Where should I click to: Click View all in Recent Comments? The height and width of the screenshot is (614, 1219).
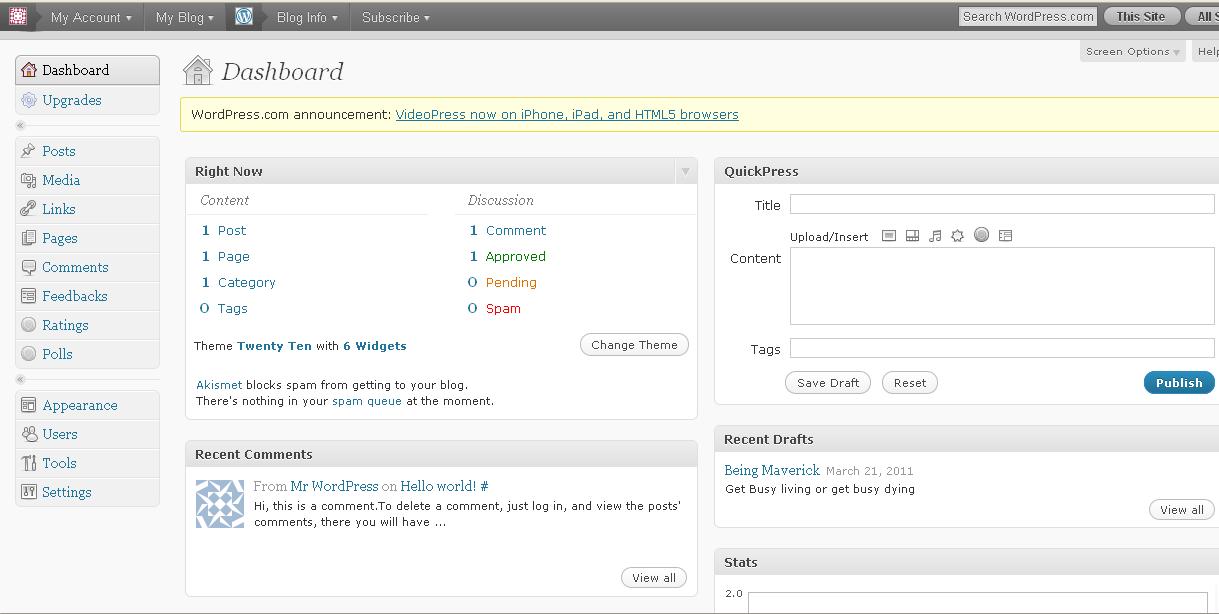[654, 578]
